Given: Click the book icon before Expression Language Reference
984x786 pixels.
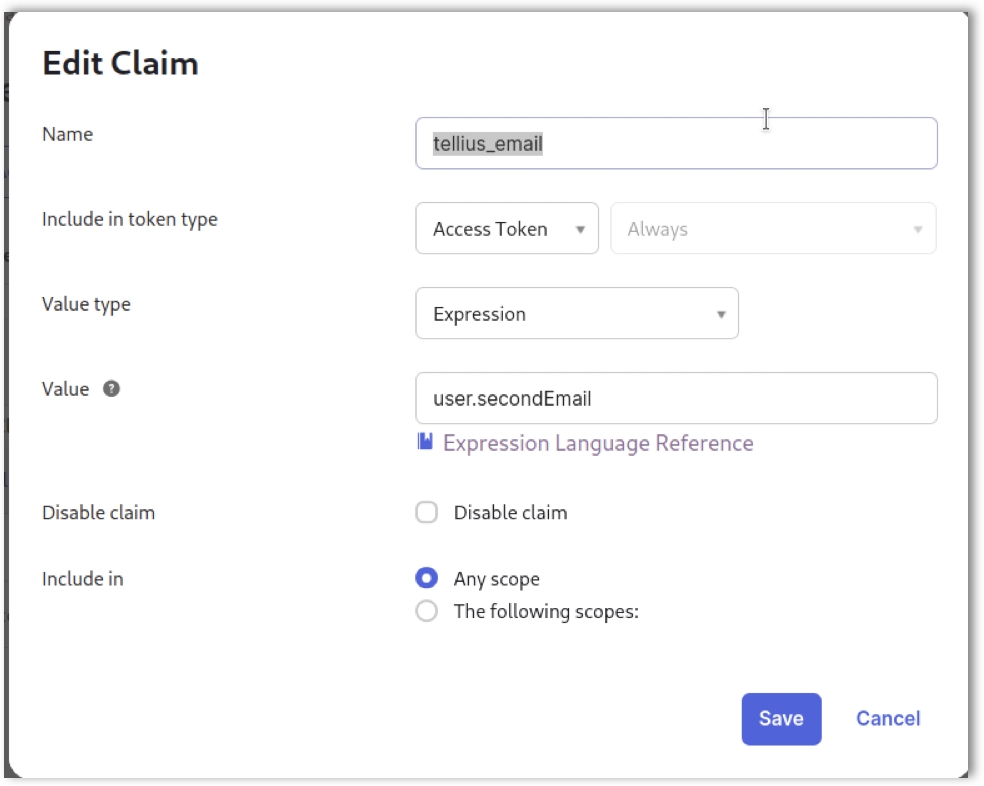Looking at the screenshot, I should click(x=425, y=442).
